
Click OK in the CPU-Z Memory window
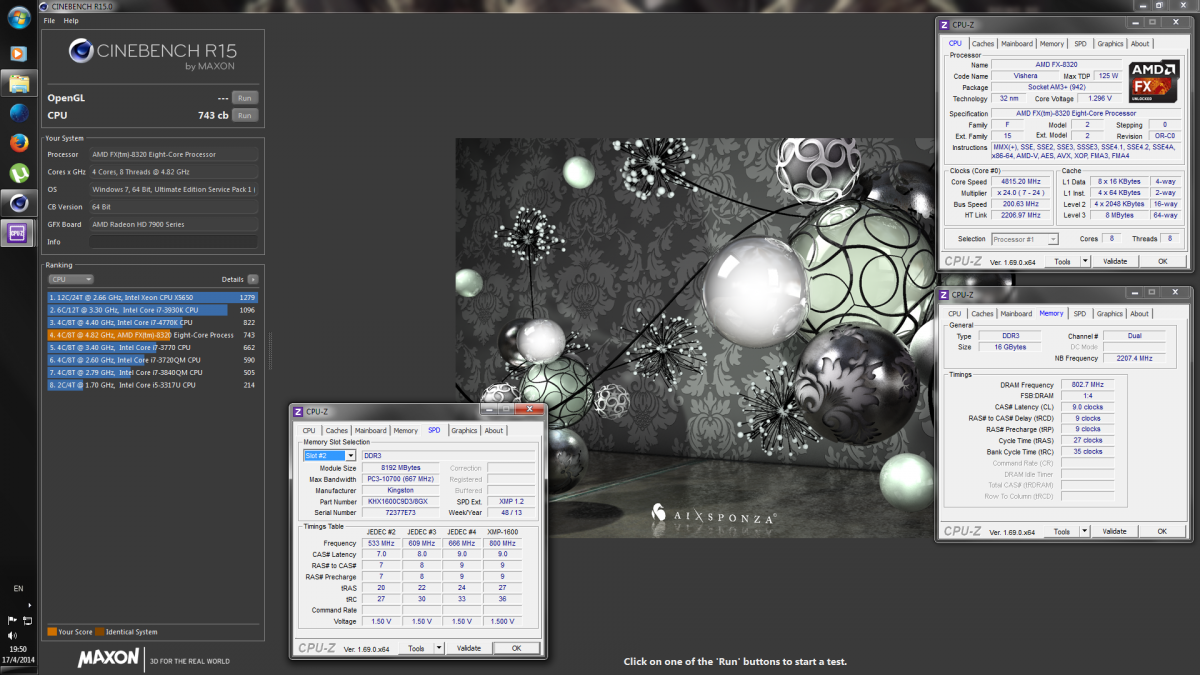pos(1162,532)
